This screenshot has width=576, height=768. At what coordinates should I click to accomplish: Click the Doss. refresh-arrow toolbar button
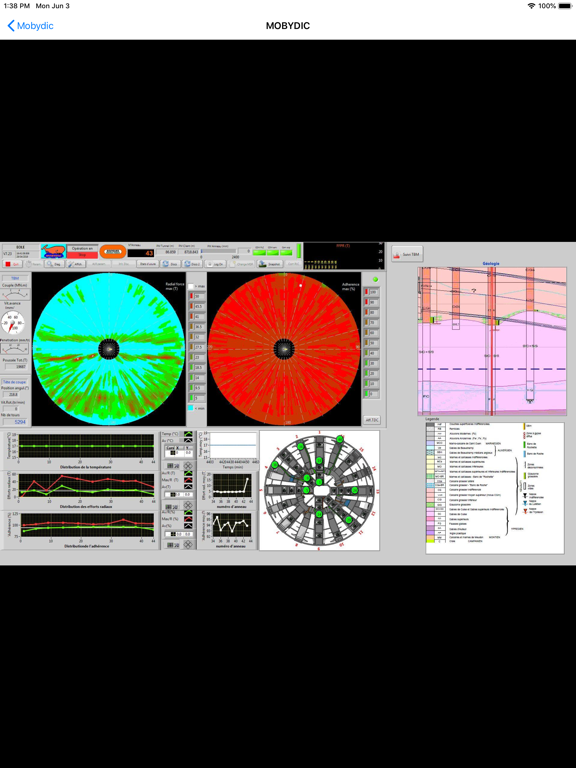pos(170,264)
